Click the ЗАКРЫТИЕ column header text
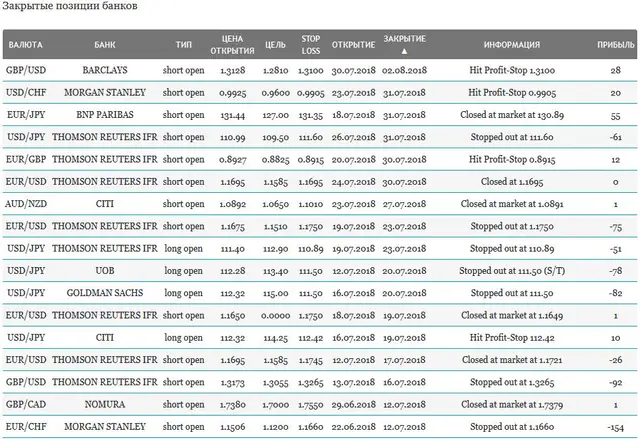 tap(404, 39)
